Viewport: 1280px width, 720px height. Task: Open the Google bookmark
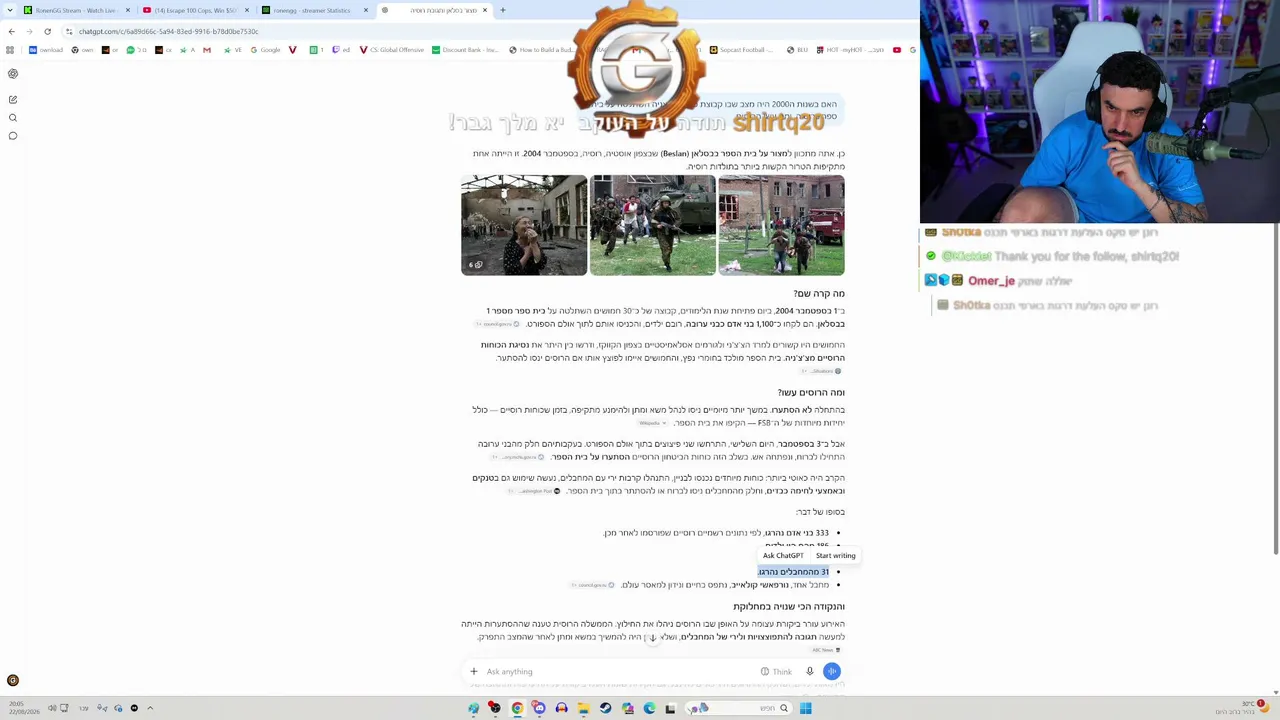coord(265,50)
